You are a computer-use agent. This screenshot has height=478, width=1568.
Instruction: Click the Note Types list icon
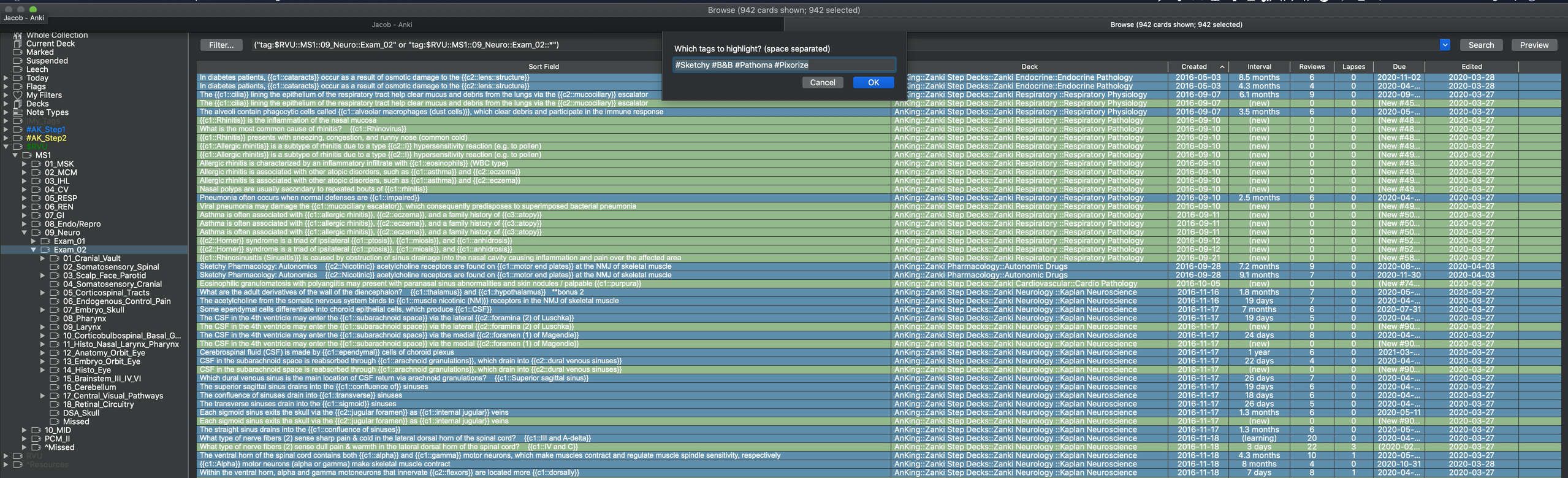(18, 113)
